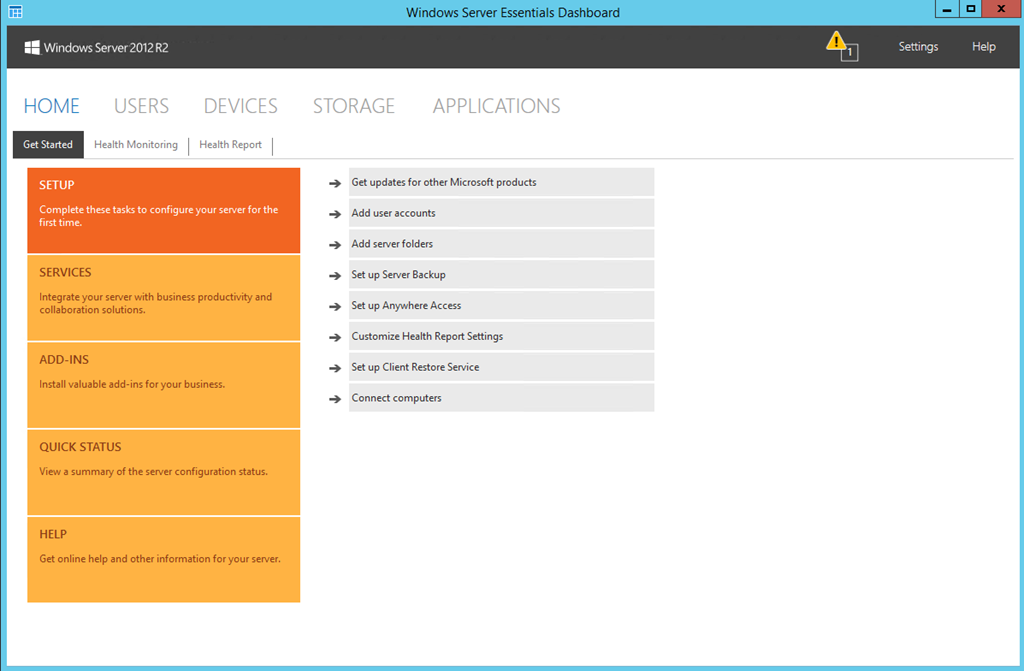Minimize the Dashboard window

947,9
